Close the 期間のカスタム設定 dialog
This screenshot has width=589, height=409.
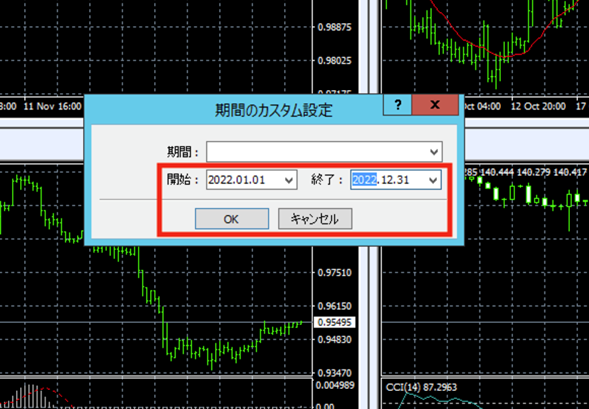click(435, 105)
